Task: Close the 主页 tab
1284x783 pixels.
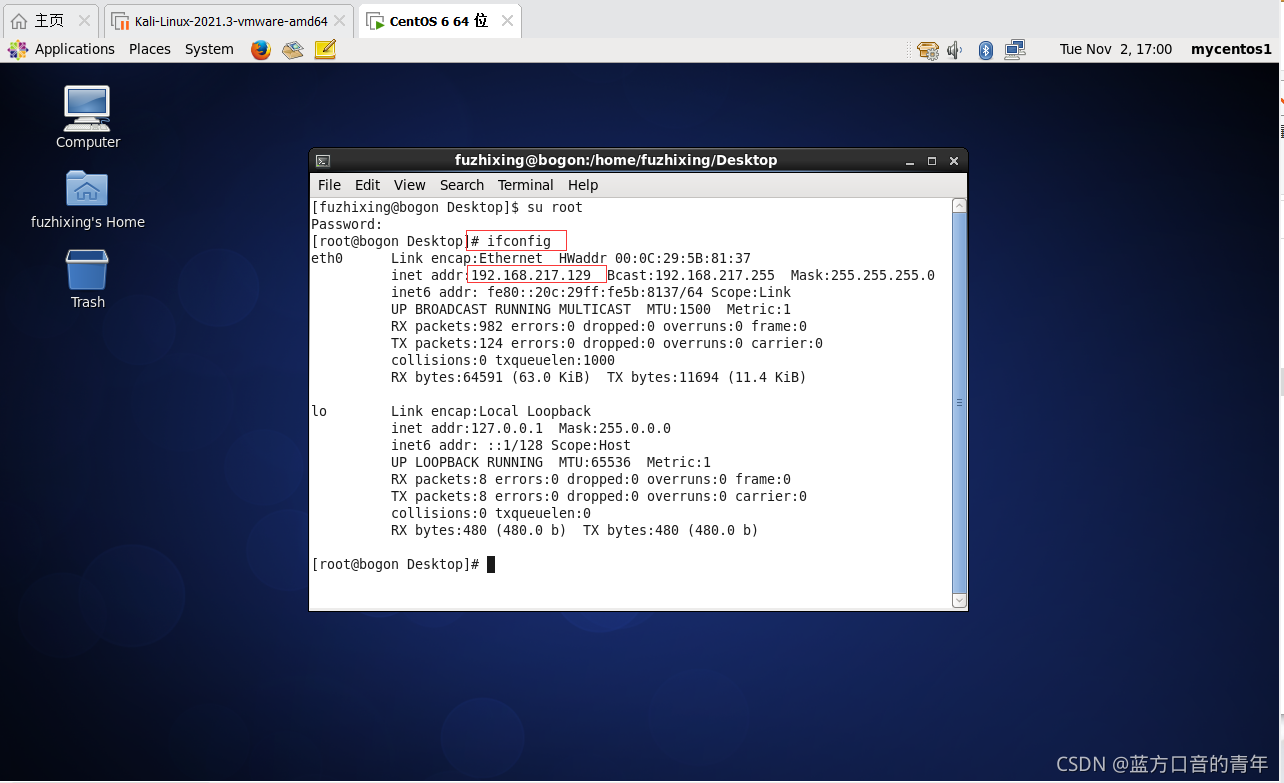Action: (84, 20)
